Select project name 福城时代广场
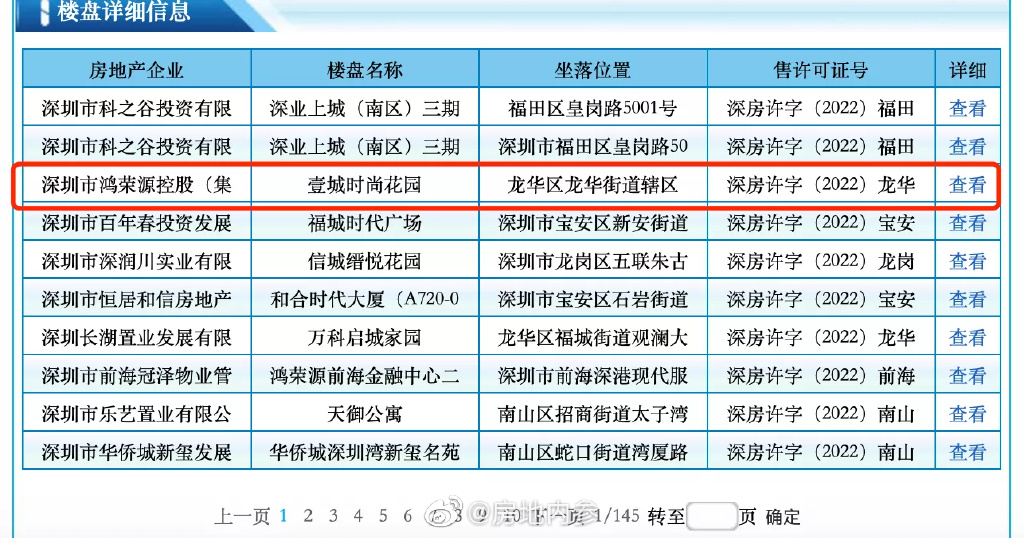This screenshot has height=538, width=1024. (364, 223)
